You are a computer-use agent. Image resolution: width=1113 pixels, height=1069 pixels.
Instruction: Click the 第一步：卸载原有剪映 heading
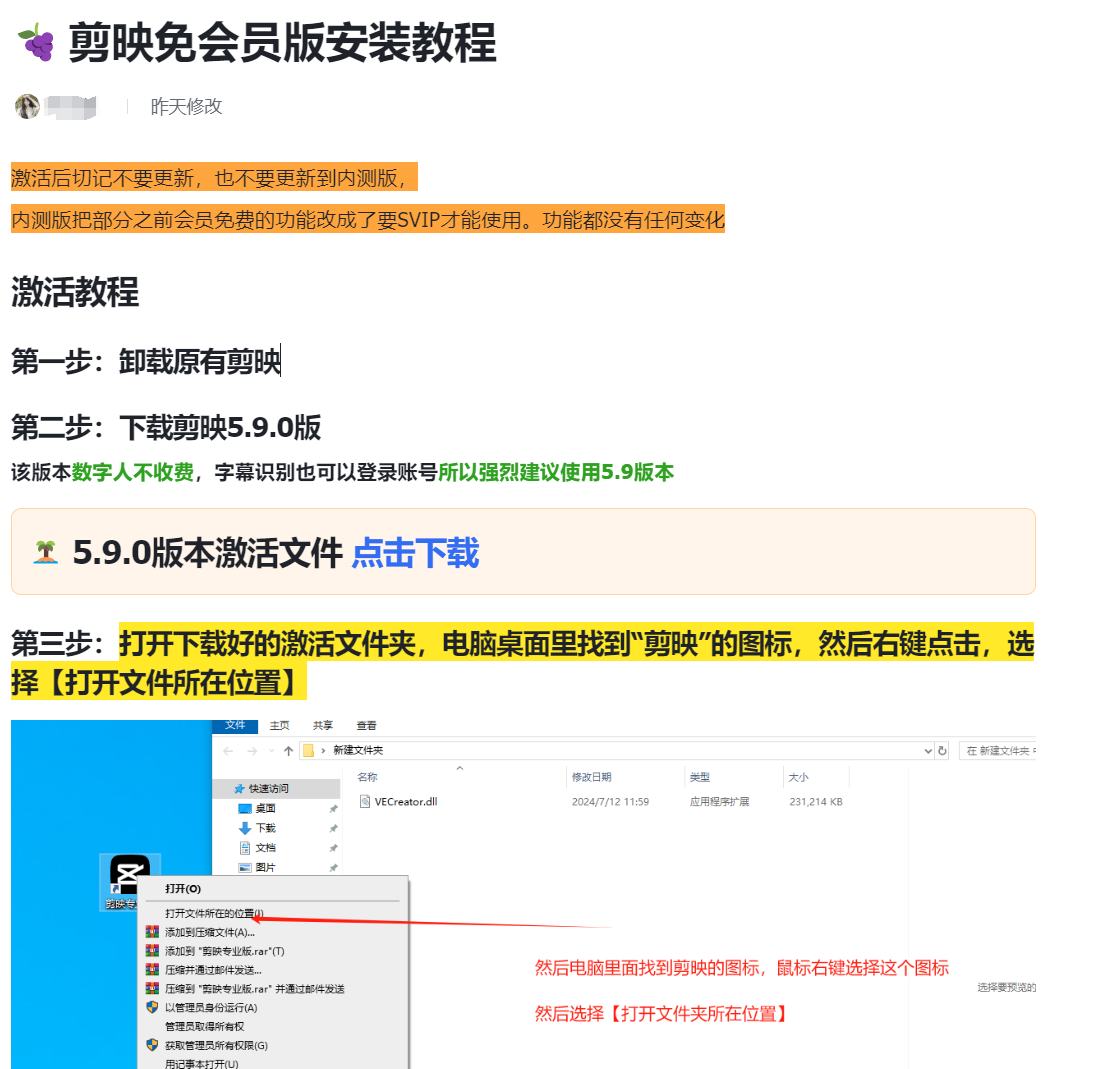click(146, 361)
